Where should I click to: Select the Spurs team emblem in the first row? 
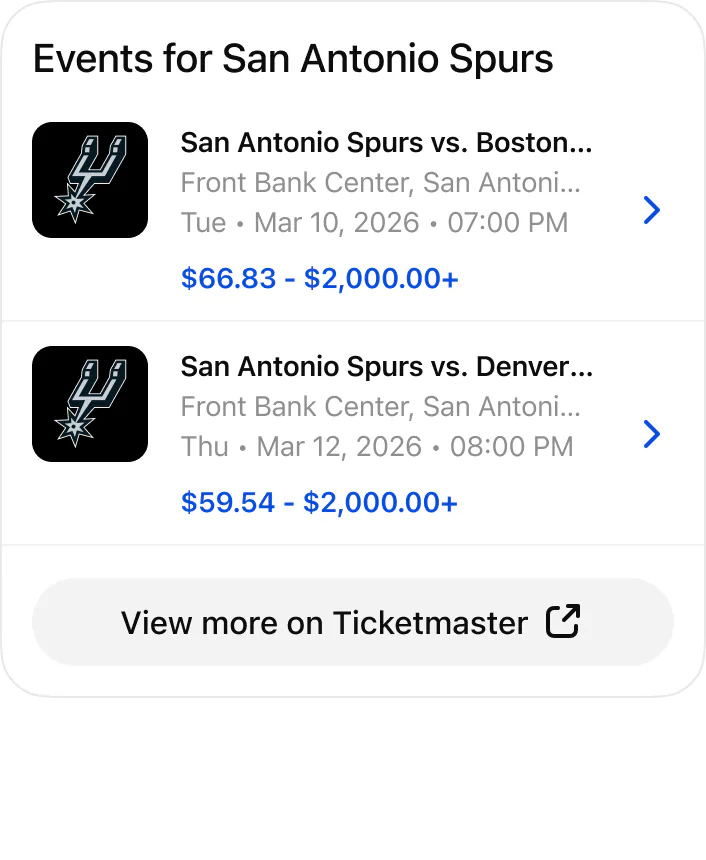tap(89, 180)
